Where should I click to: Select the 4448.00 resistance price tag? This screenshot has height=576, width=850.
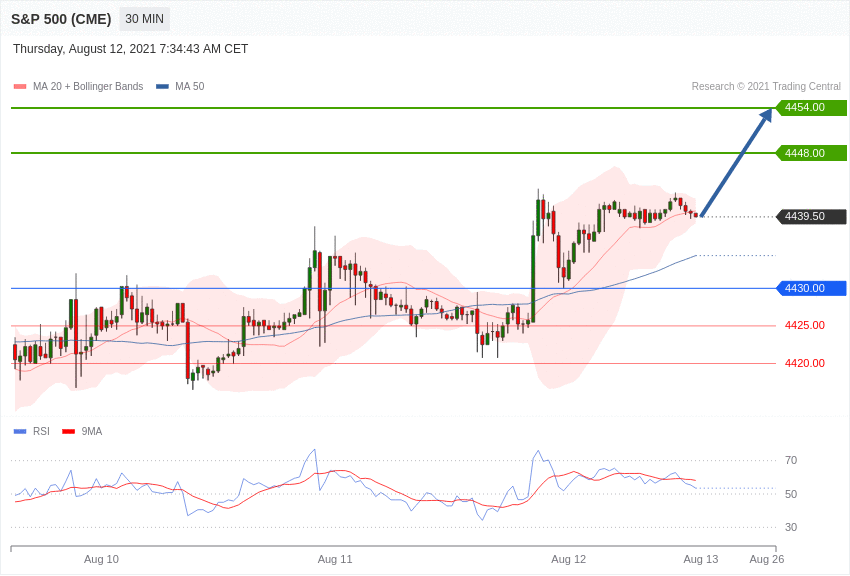[x=811, y=153]
